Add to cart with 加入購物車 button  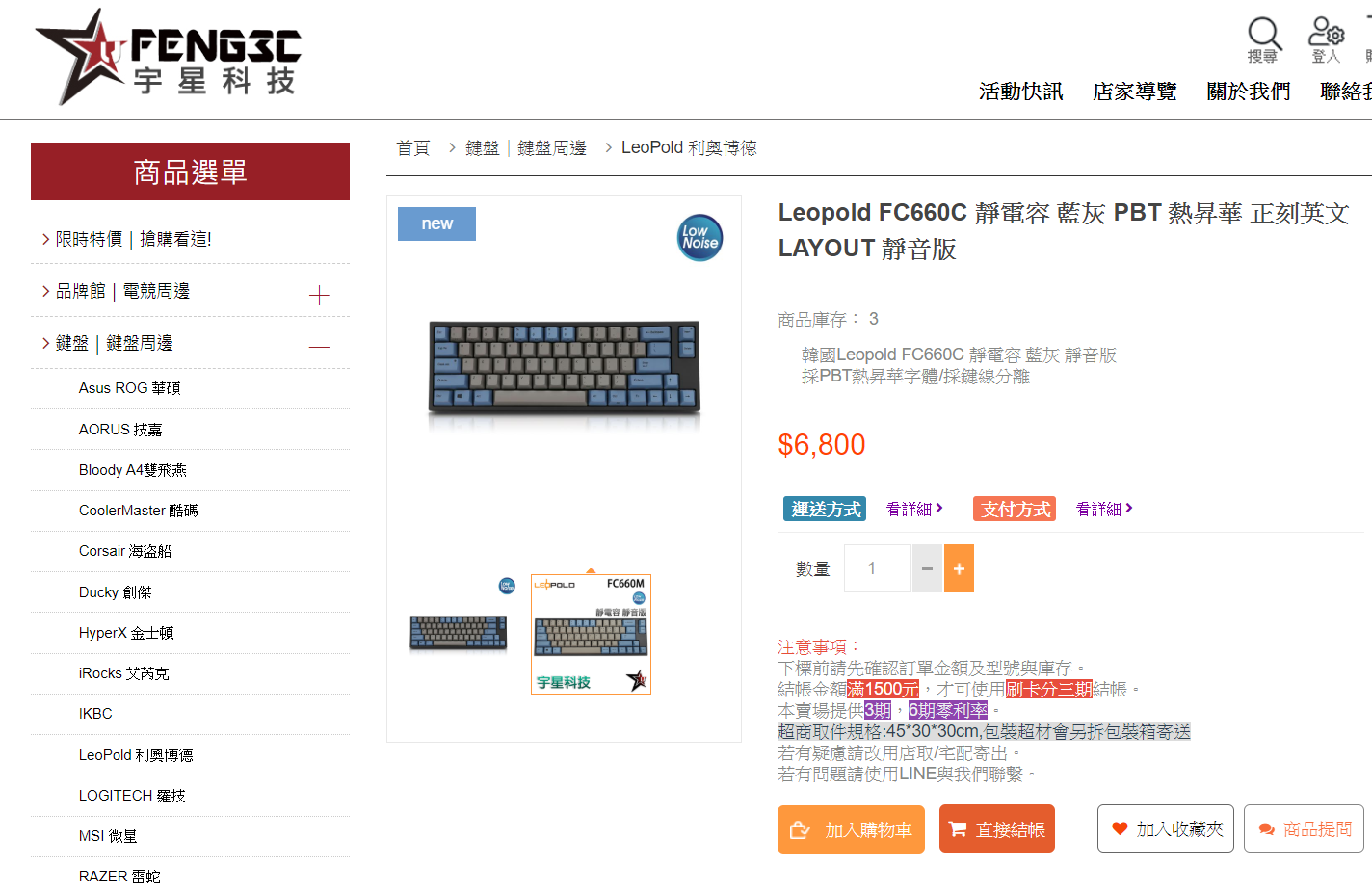[851, 829]
